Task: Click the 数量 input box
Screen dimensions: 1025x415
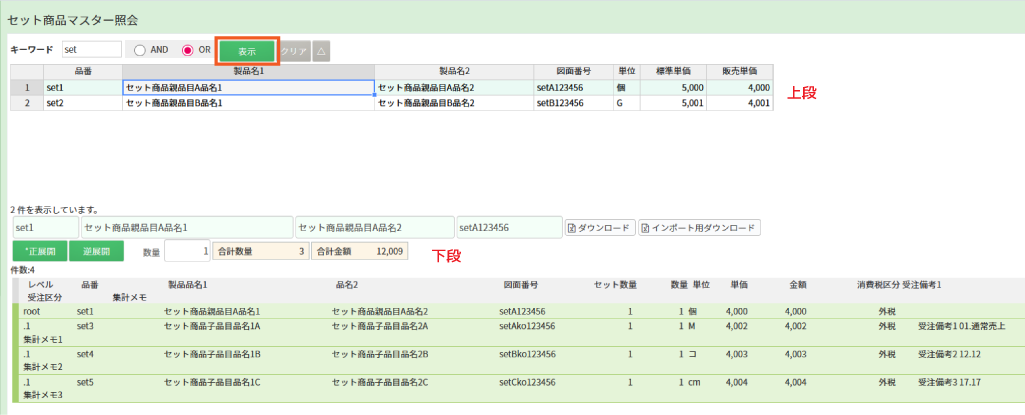Action: coord(187,252)
